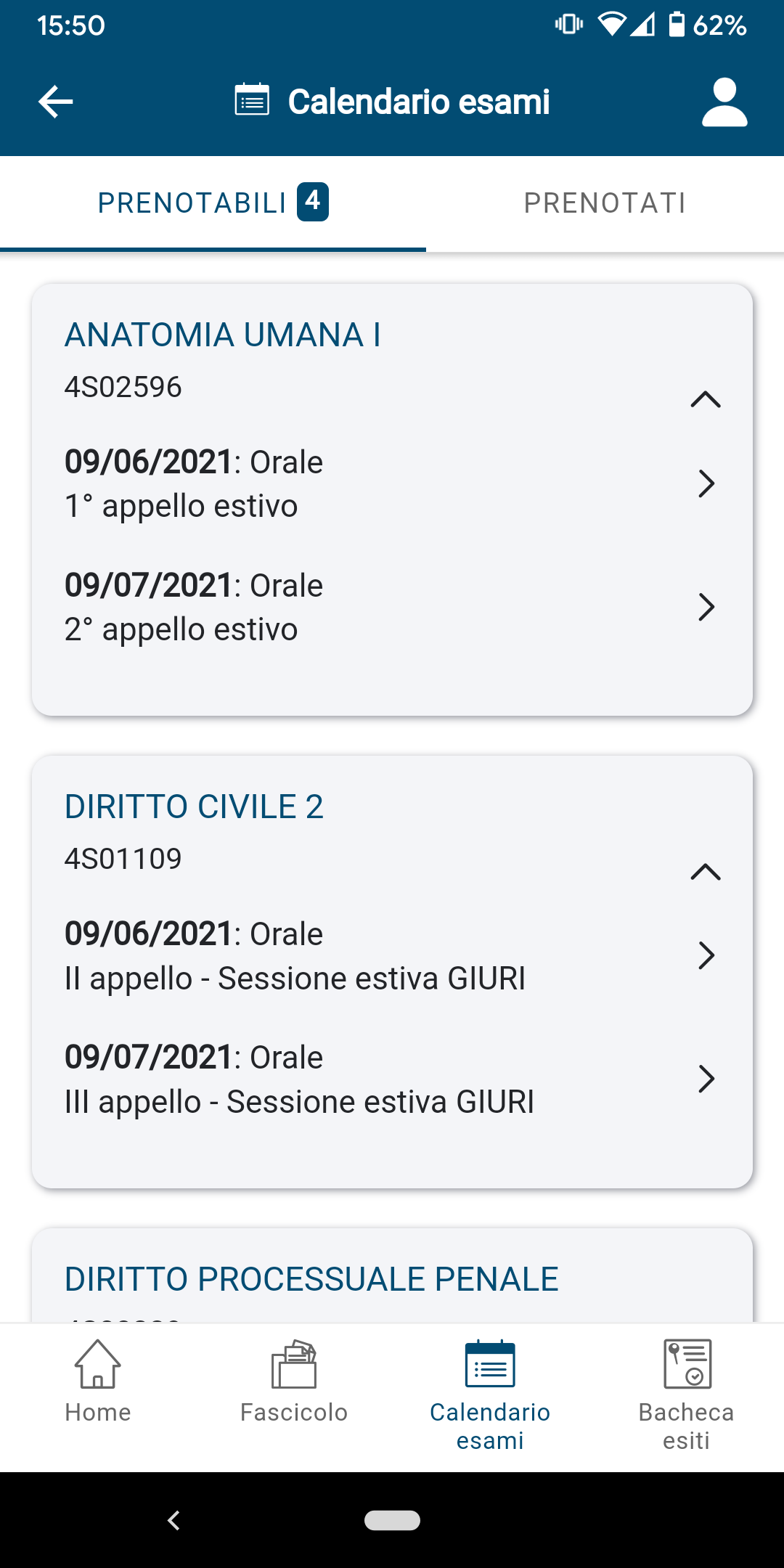
Task: Open Bacheca esiti from bottom bar
Action: tap(686, 1395)
